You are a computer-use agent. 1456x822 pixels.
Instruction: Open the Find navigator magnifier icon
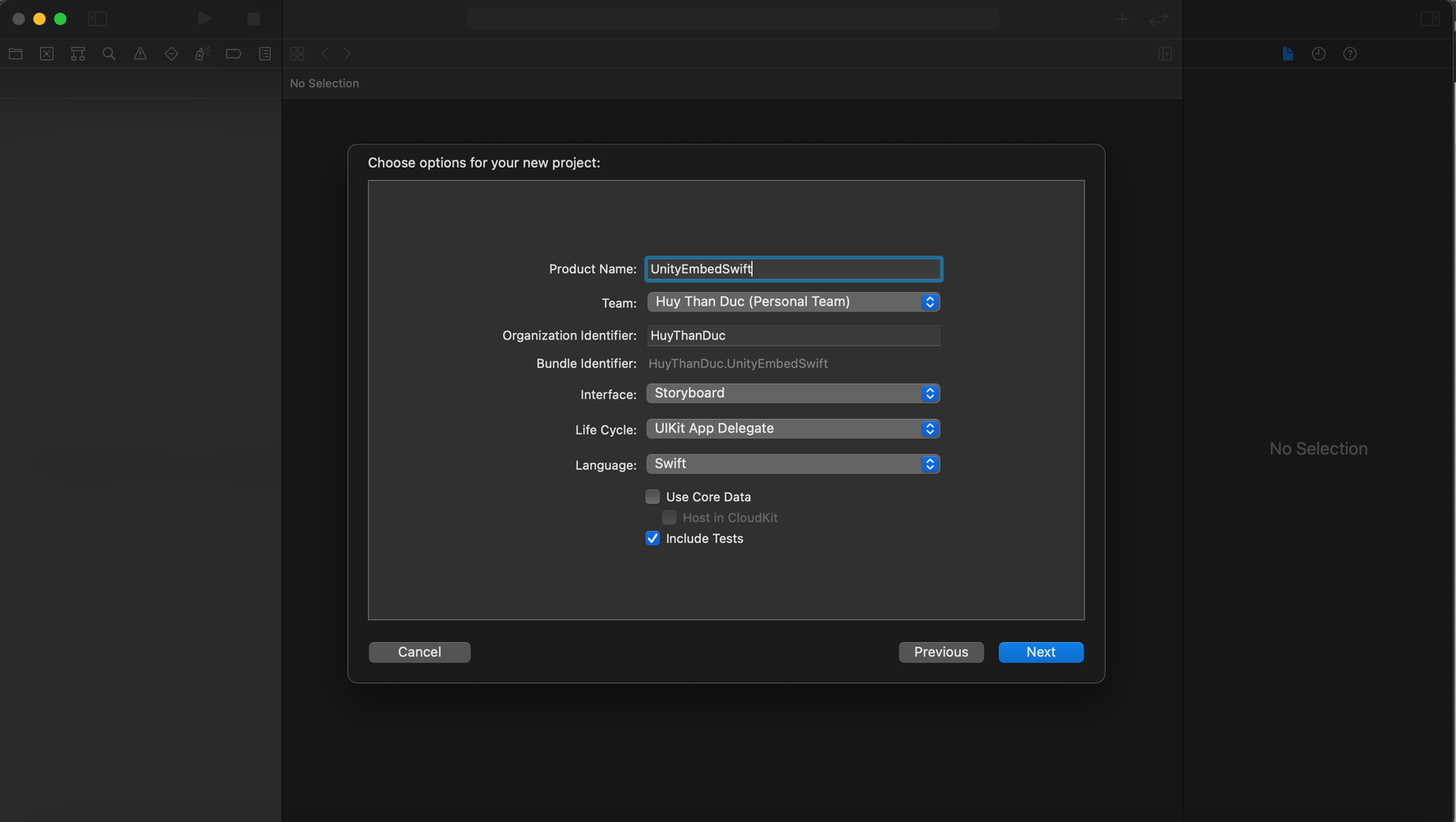109,54
